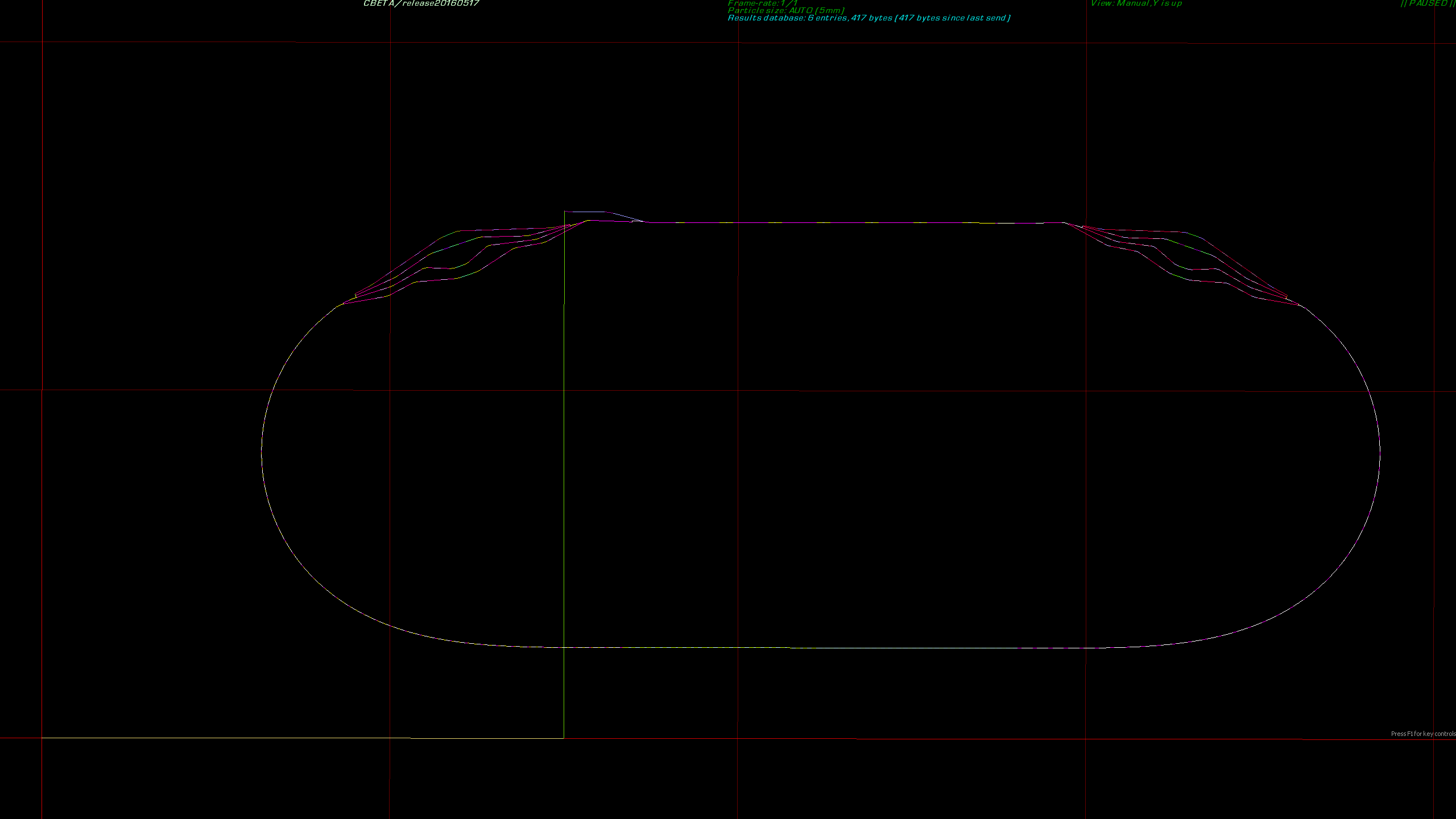The width and height of the screenshot is (1456, 819).
Task: Click the Results database status line
Action: click(868, 18)
